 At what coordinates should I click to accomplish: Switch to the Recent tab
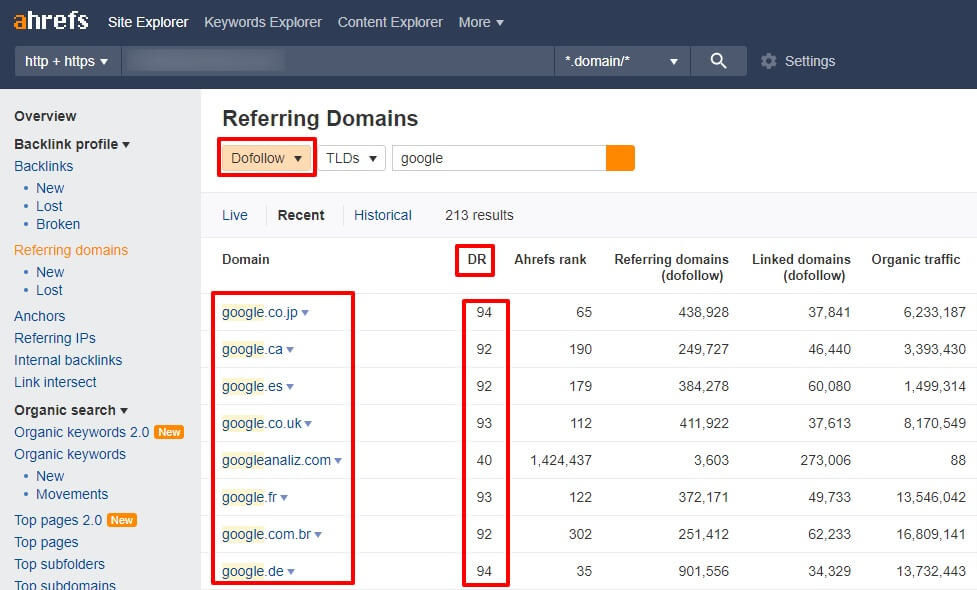tap(301, 215)
